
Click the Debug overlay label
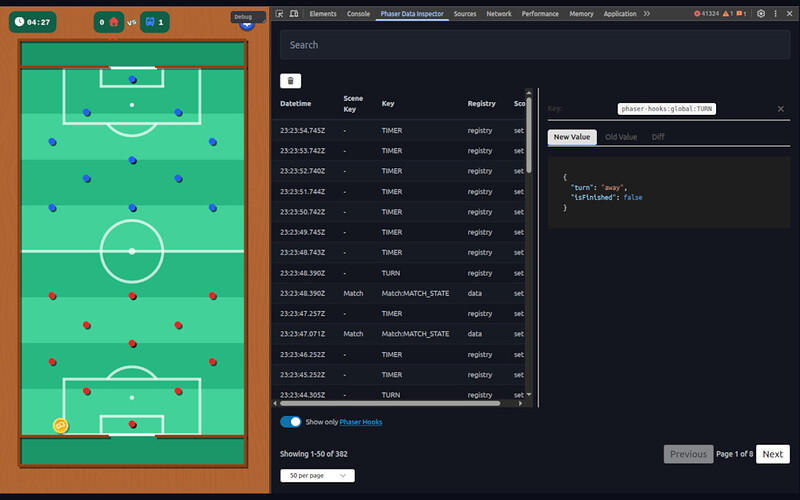pos(243,17)
